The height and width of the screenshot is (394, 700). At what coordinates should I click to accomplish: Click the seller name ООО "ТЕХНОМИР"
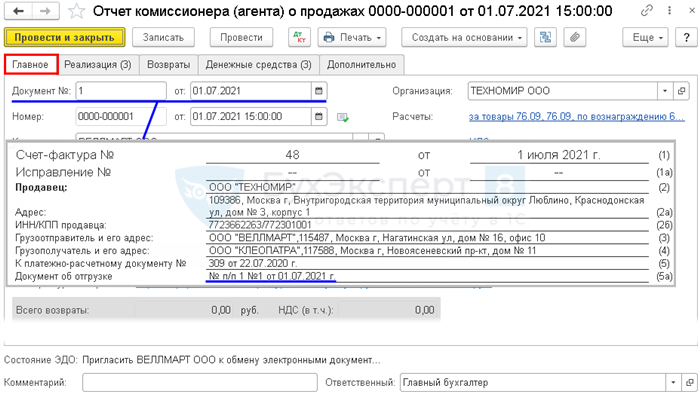point(252,187)
